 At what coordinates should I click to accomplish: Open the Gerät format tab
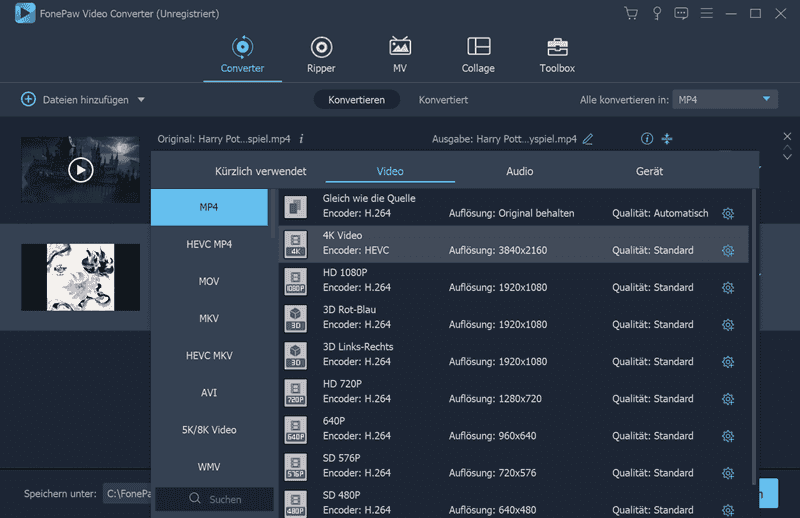[x=649, y=171]
